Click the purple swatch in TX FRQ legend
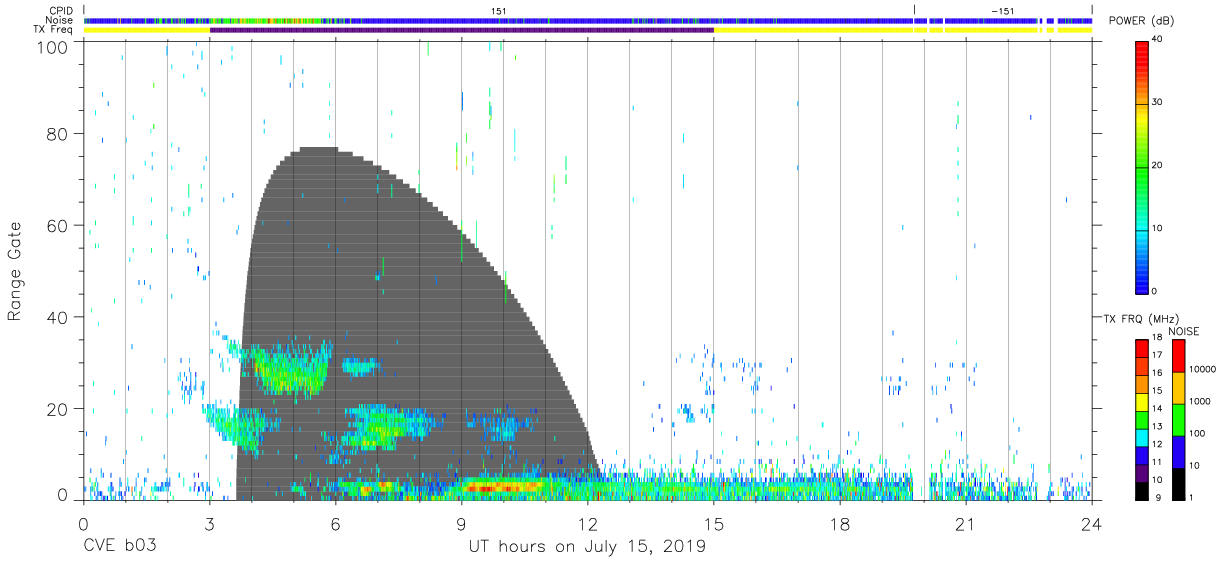The image size is (1228, 567). 1141,471
